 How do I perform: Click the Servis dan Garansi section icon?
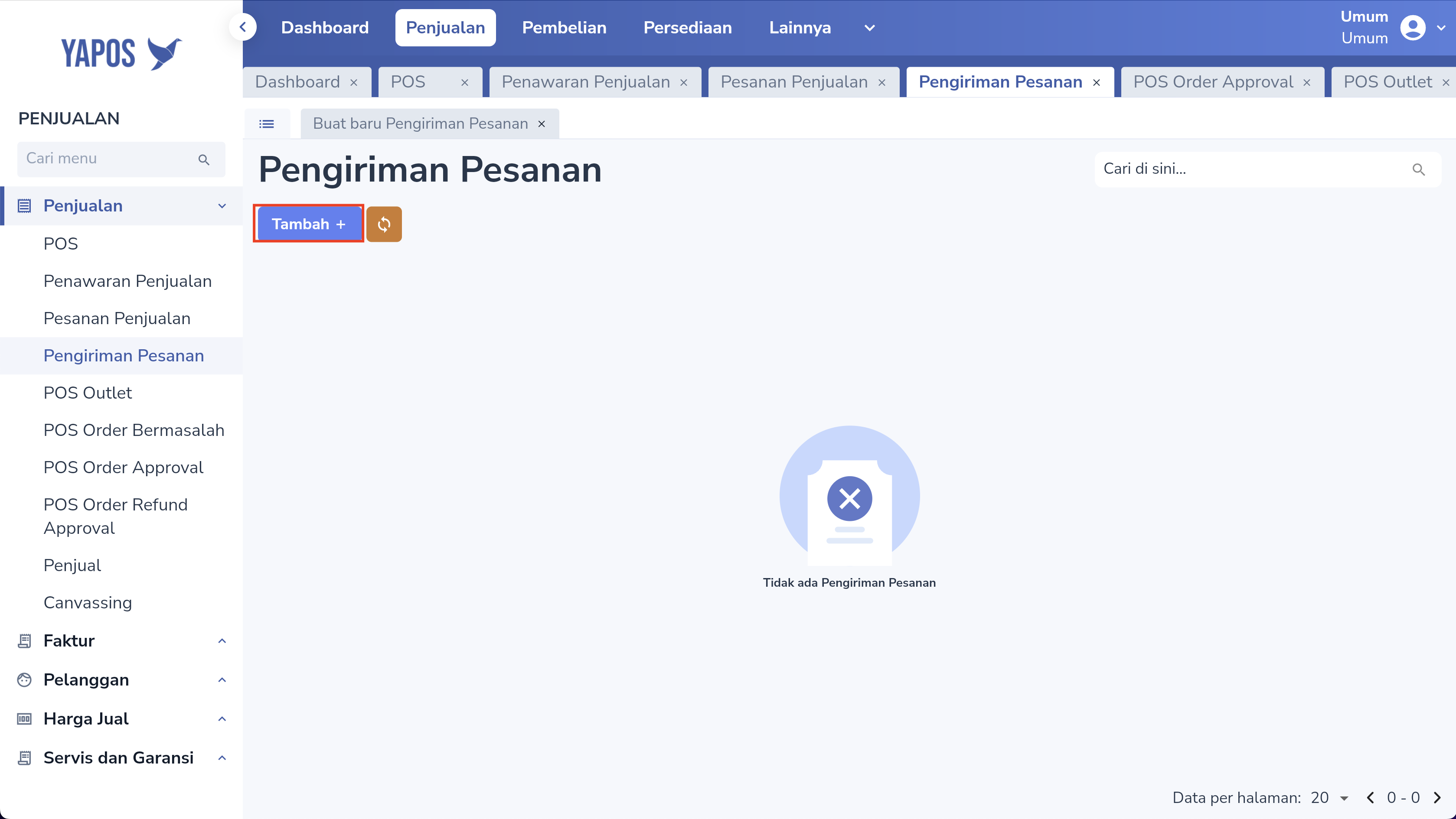point(24,757)
